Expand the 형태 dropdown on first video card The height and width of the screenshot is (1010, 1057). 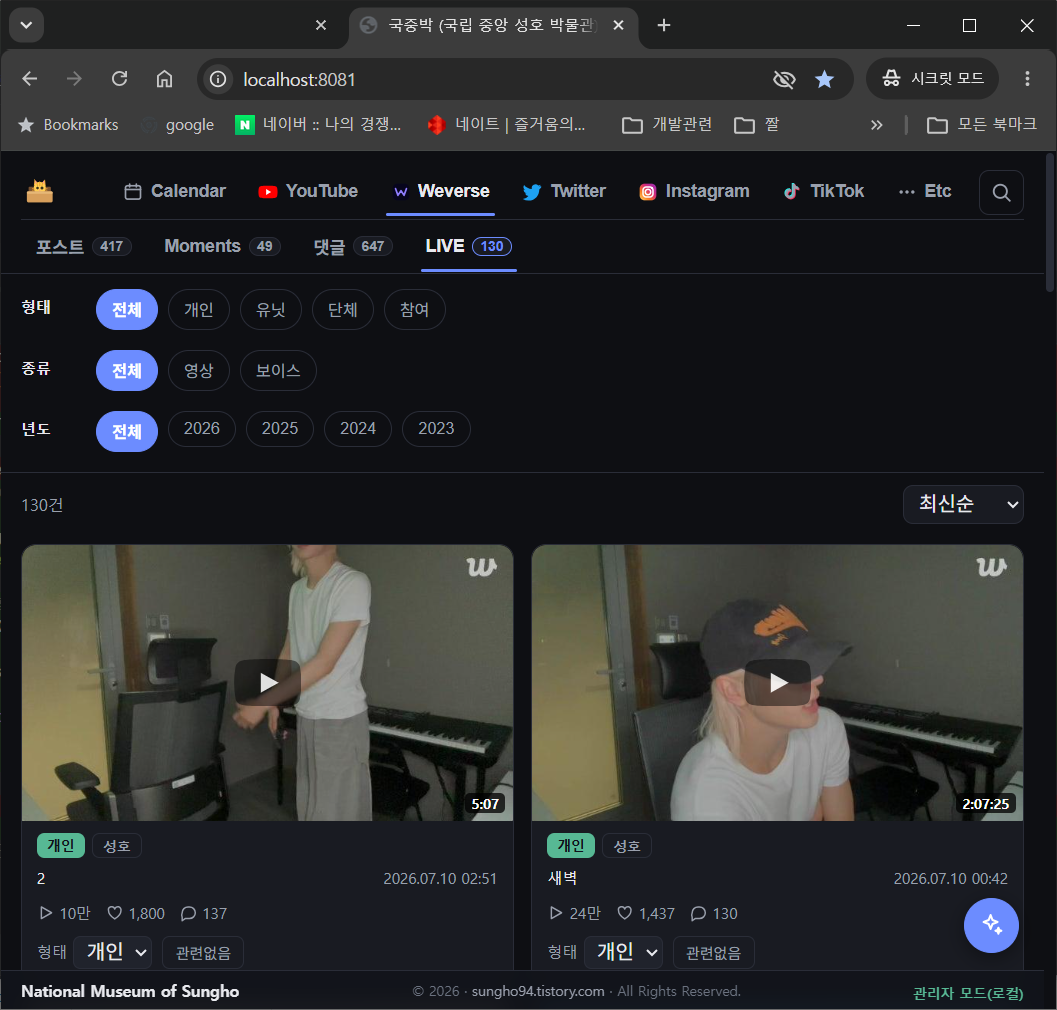(113, 952)
